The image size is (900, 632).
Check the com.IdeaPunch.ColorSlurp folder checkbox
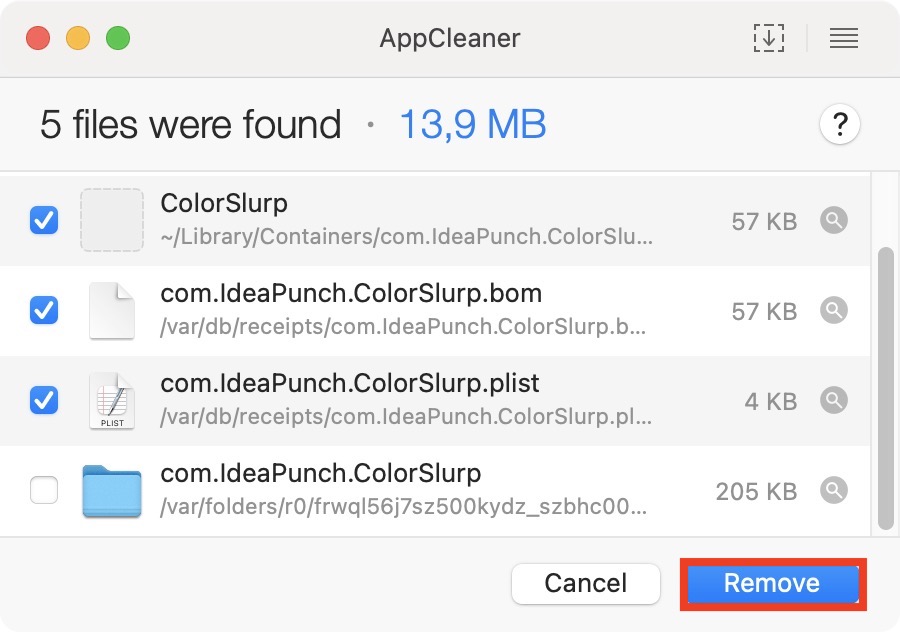[x=44, y=491]
